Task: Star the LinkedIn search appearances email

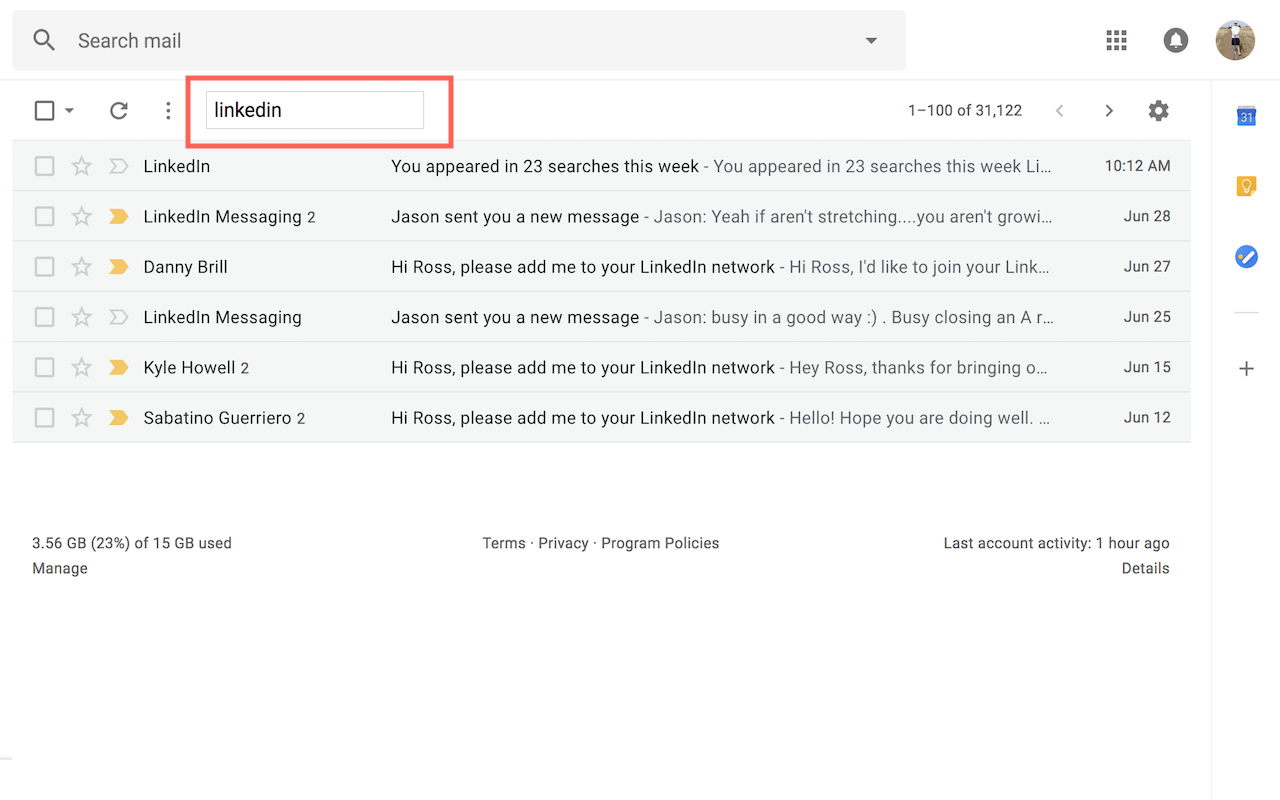Action: [x=81, y=166]
